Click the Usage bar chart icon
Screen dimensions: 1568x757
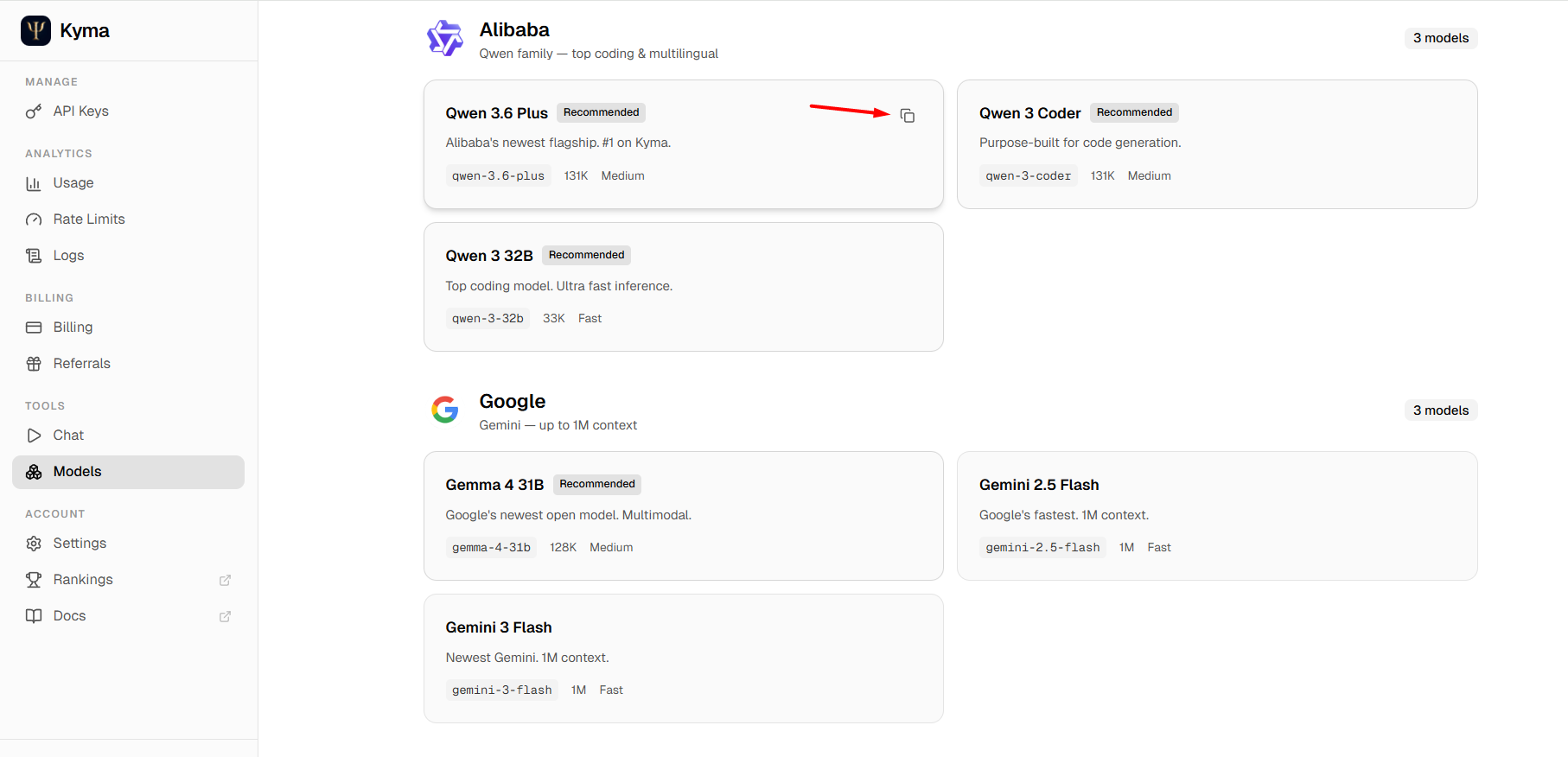[34, 183]
